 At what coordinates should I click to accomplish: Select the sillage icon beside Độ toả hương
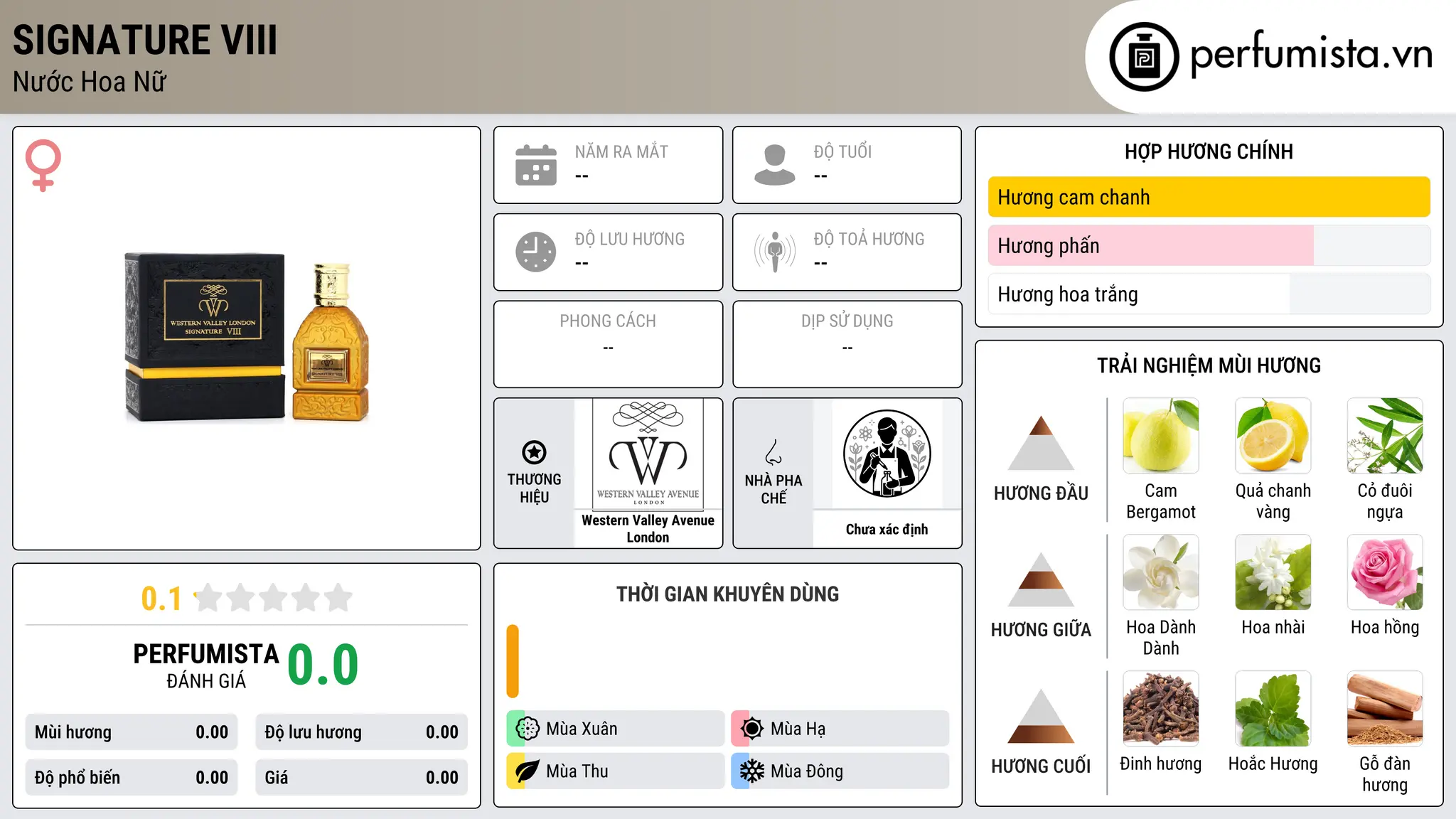[774, 252]
